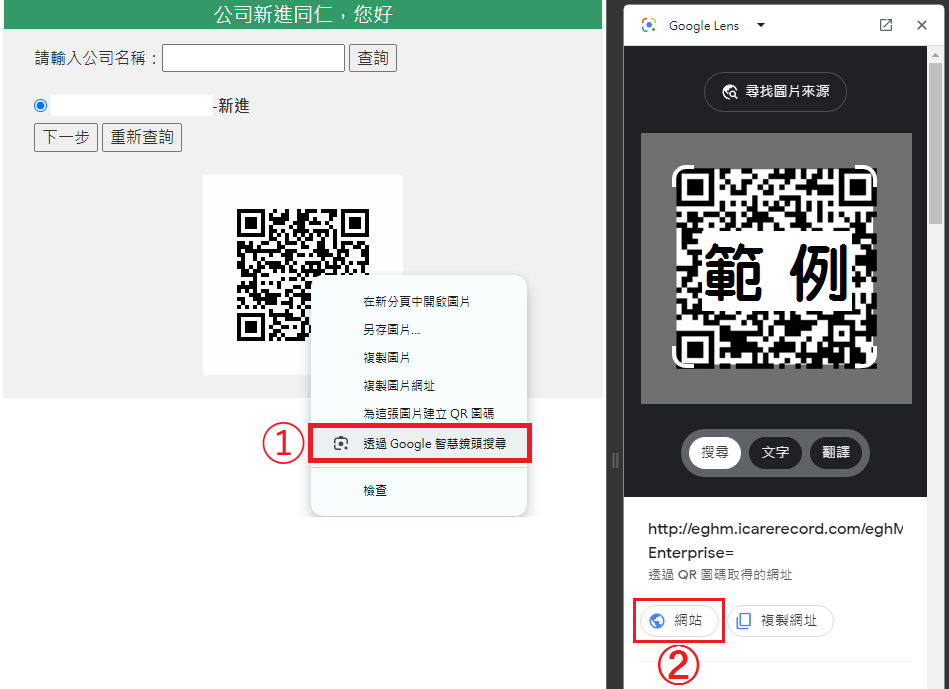
Task: Click the scrollbar up arrow in Lens panel
Action: 935,54
